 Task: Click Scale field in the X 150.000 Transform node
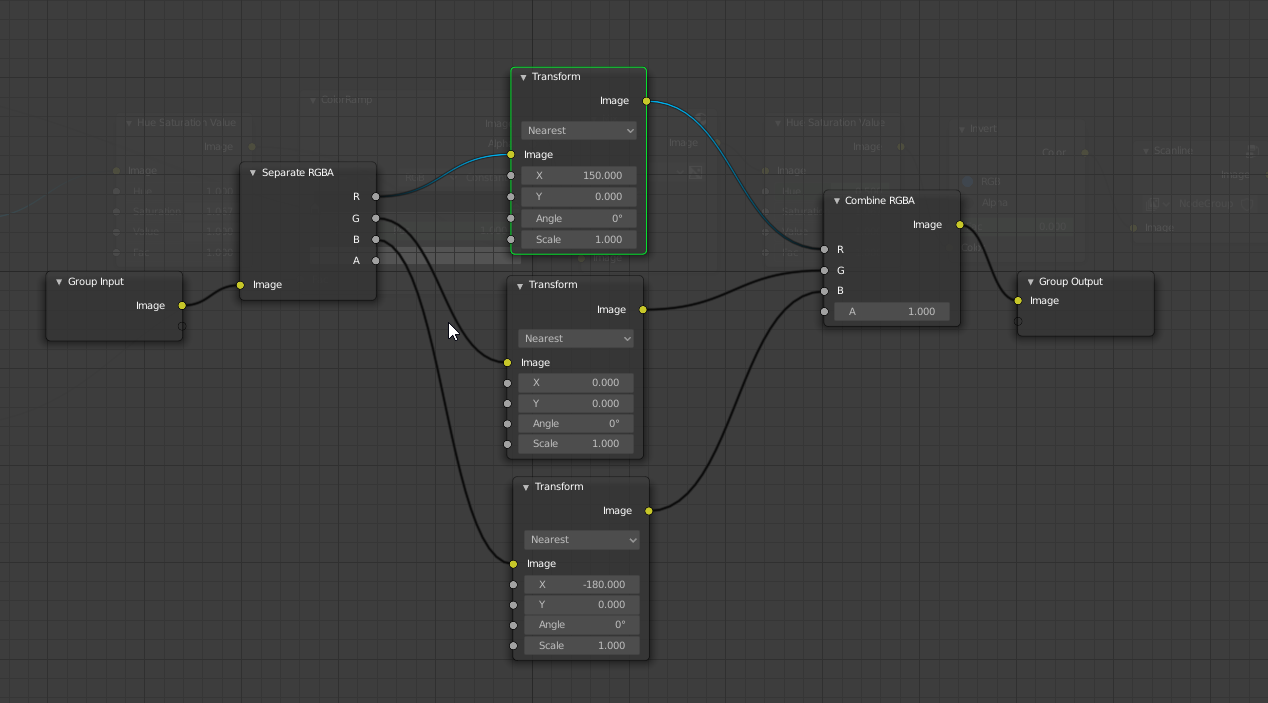point(579,239)
